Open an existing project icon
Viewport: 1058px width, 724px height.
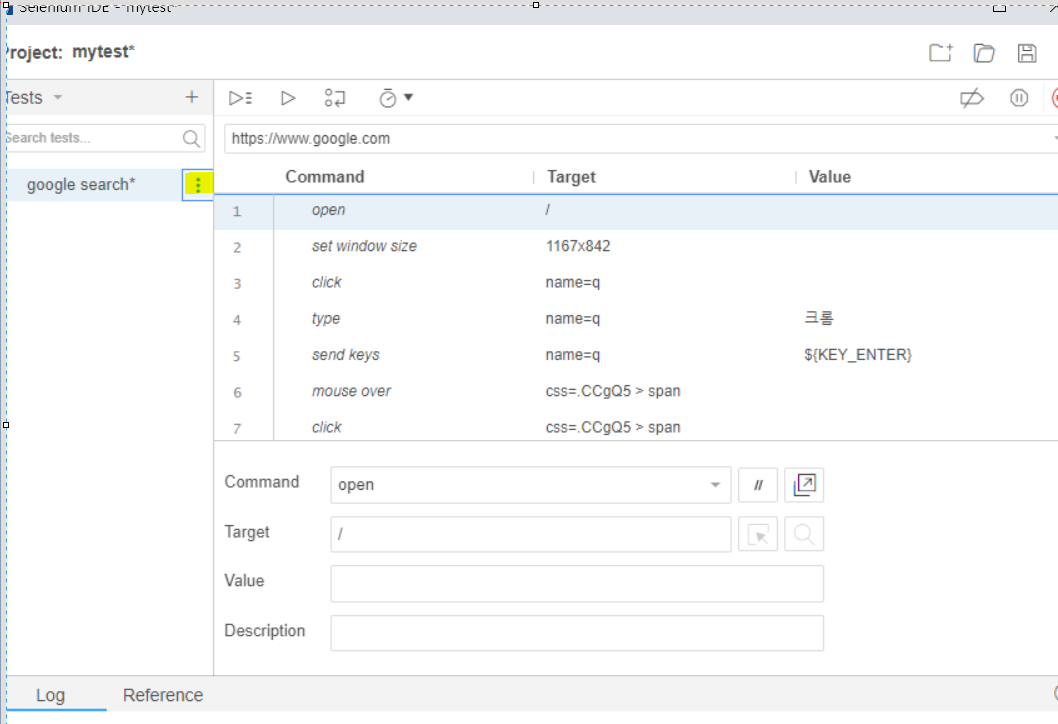point(984,53)
